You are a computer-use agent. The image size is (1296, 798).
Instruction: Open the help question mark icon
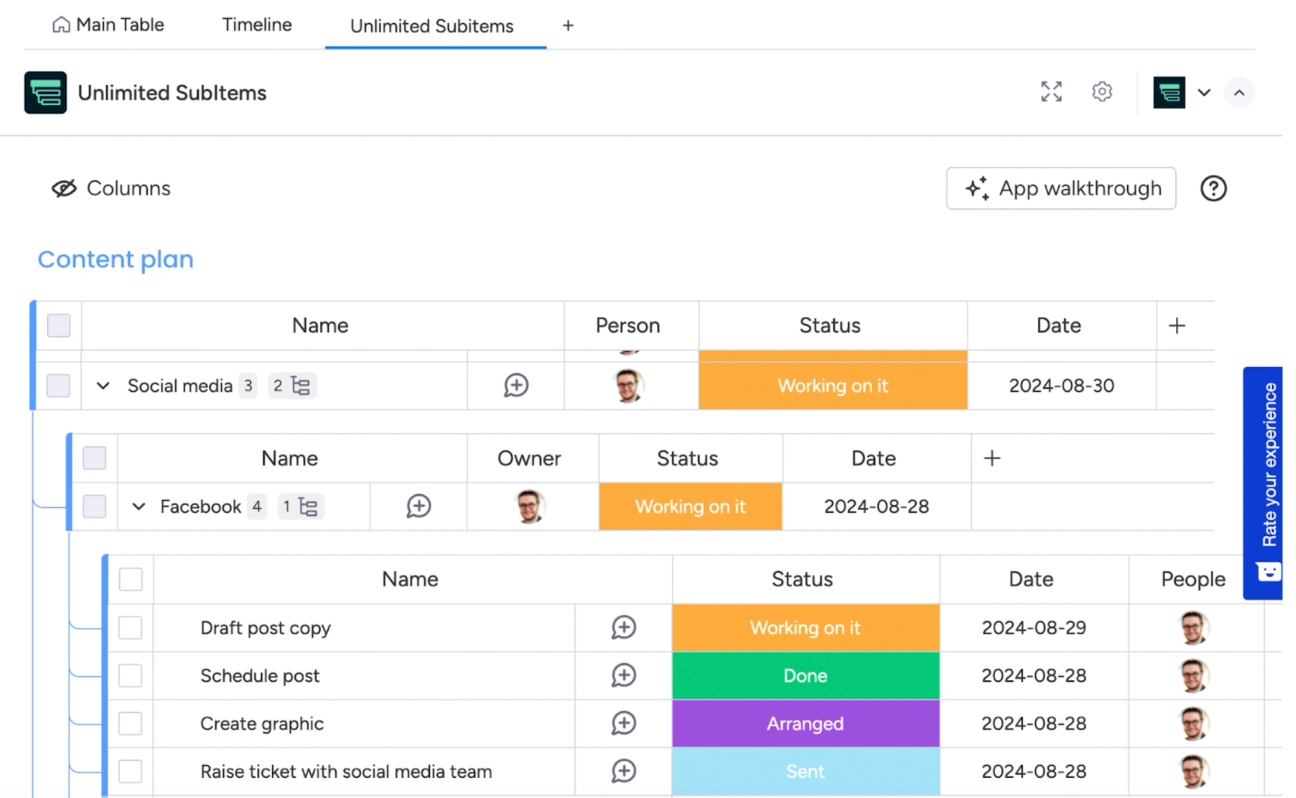coord(1213,188)
